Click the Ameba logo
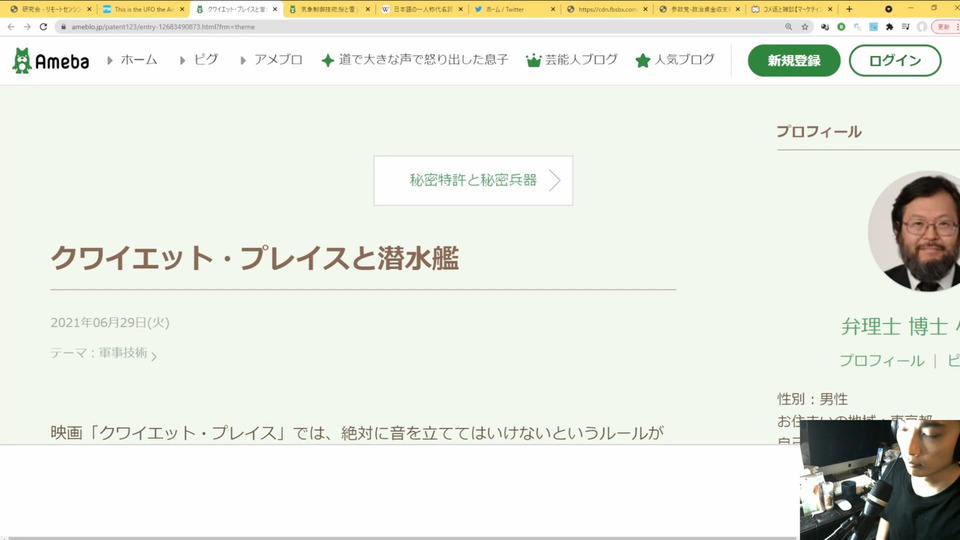Screen dimensions: 960x540 pos(51,61)
